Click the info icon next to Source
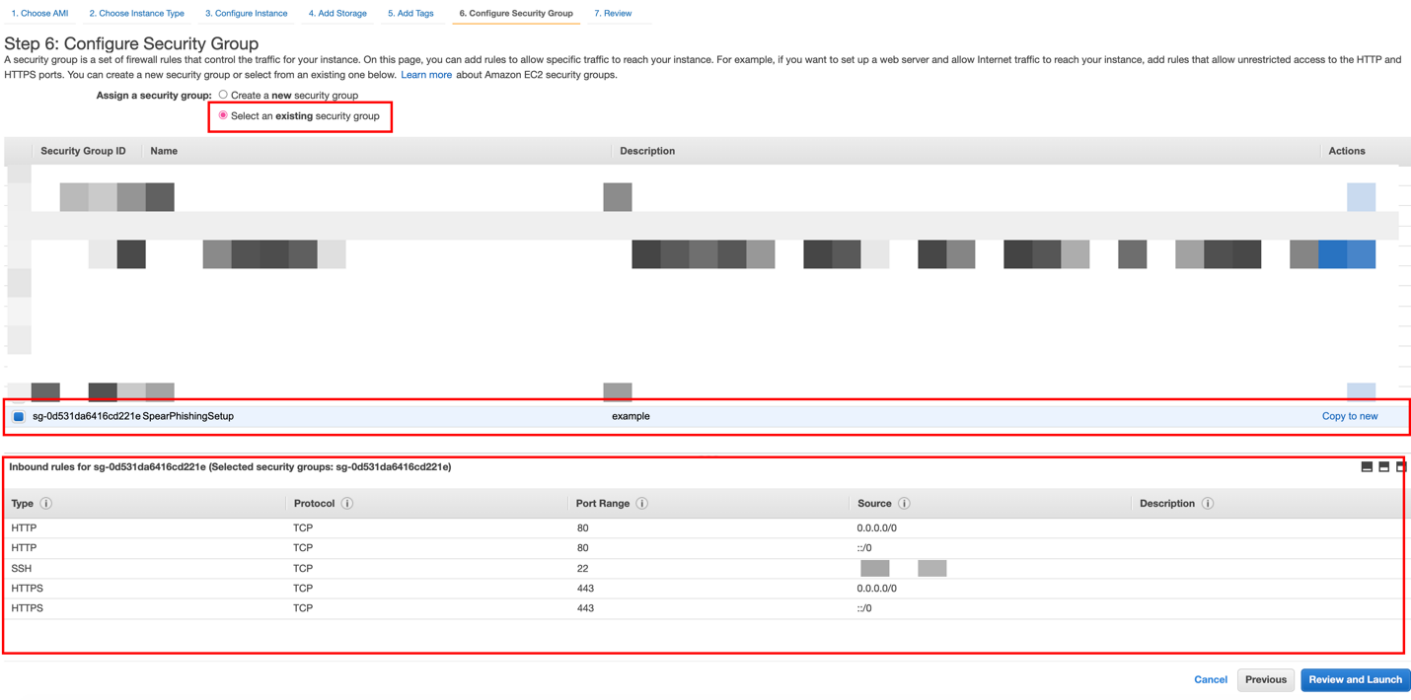 click(x=904, y=504)
